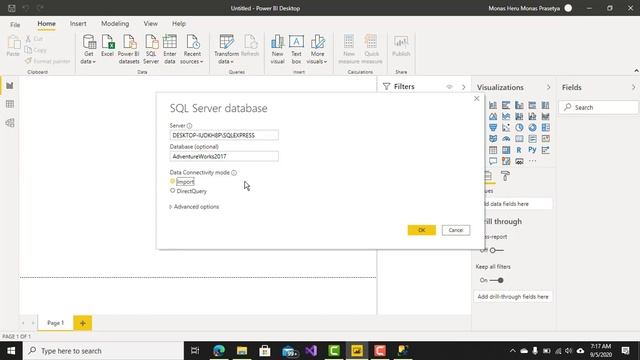Select the Key influencers visual
Viewport: 640px width, 360px height.
pyautogui.click(x=545, y=150)
